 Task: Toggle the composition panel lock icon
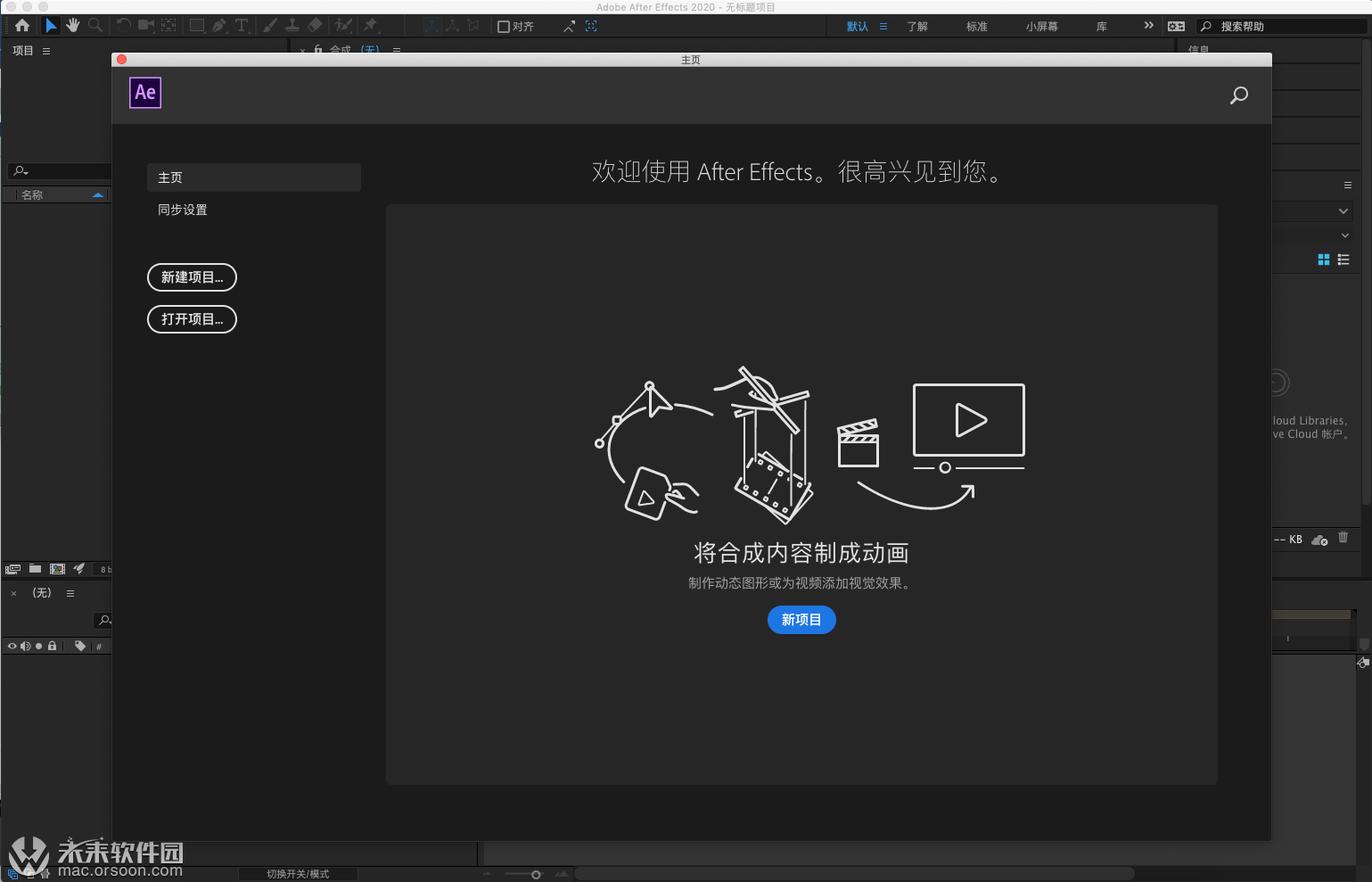pyautogui.click(x=318, y=50)
